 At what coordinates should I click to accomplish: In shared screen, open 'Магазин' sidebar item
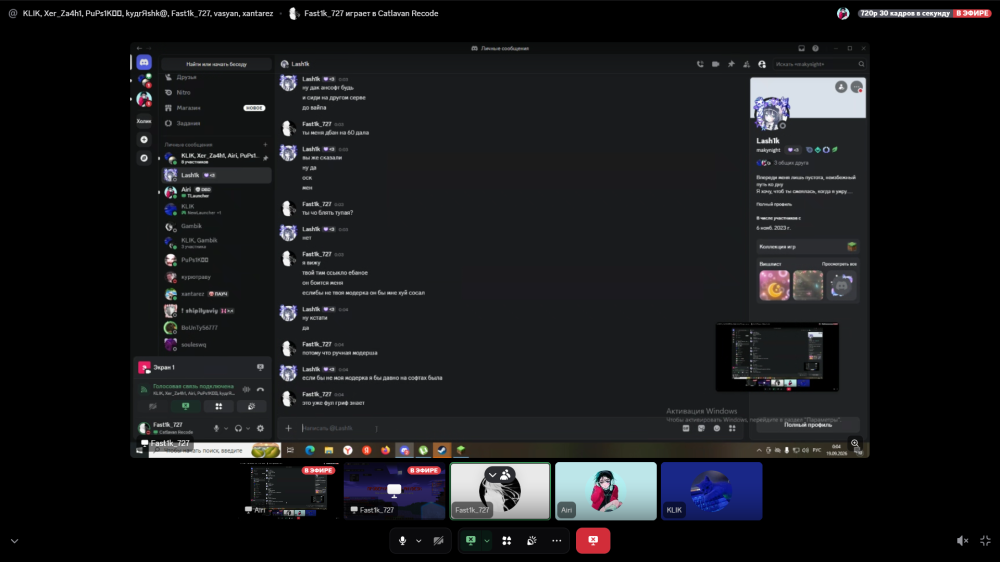point(216,108)
